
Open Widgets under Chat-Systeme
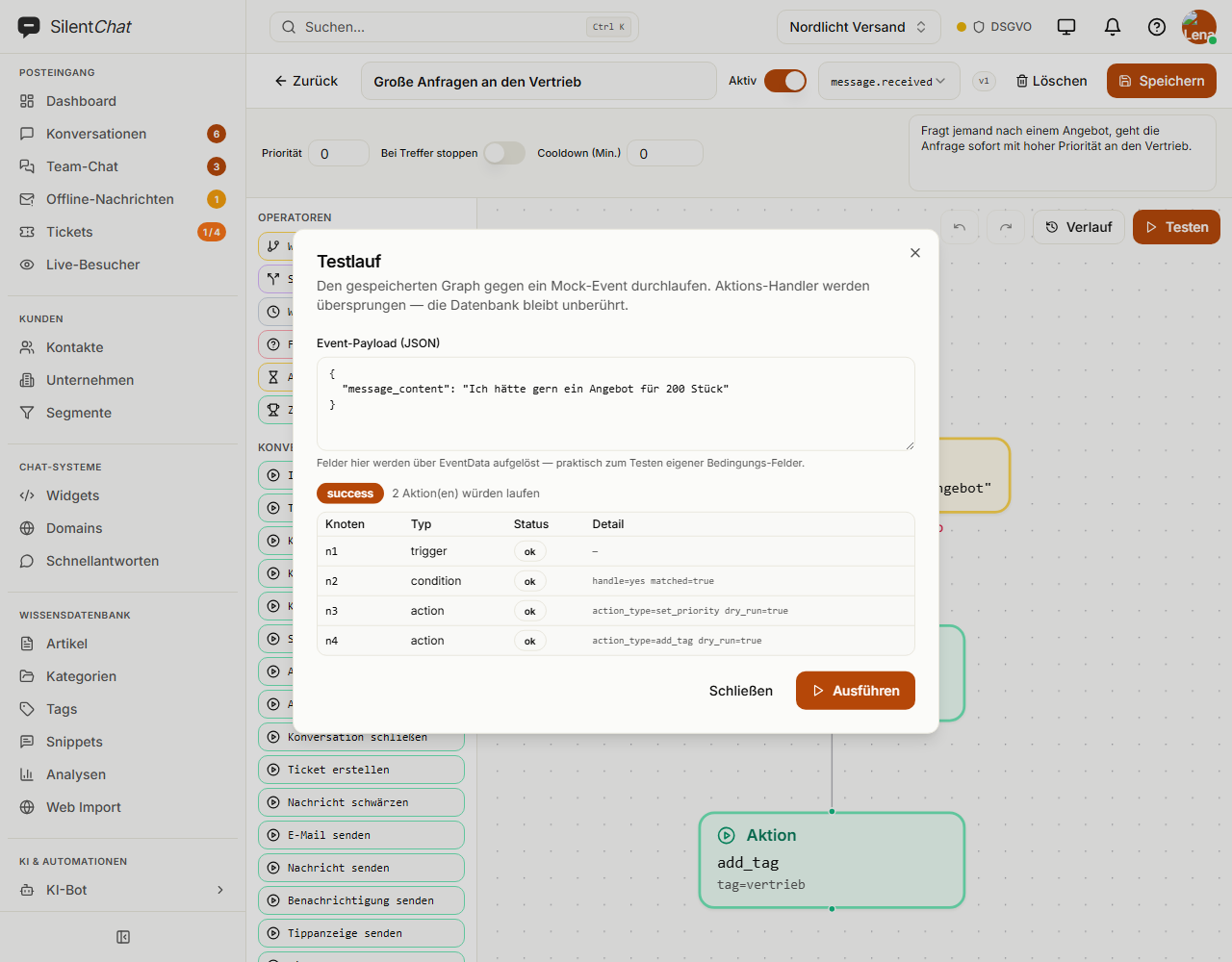[x=122, y=495]
